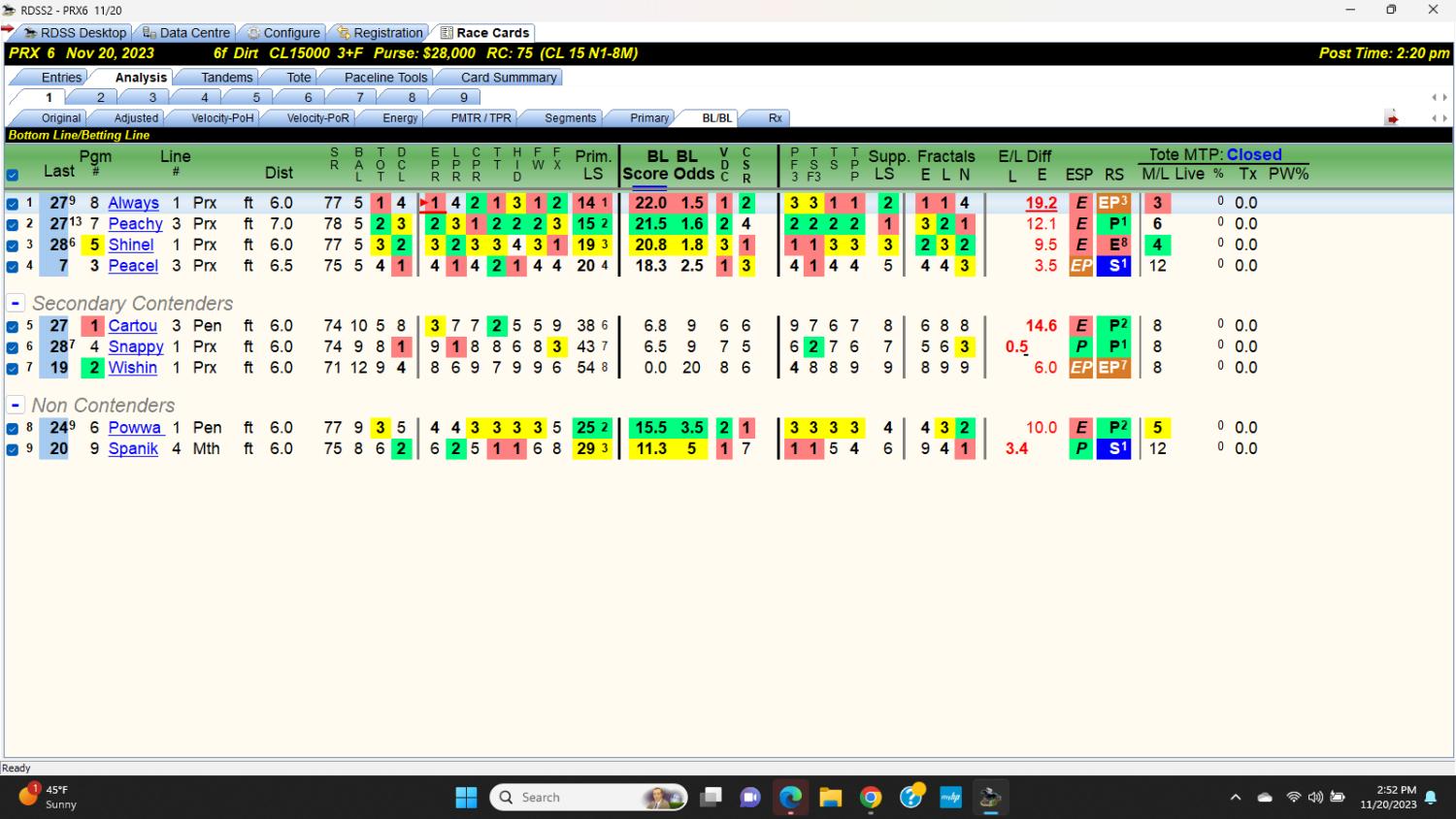Open the Spanik horse link

pos(133,449)
